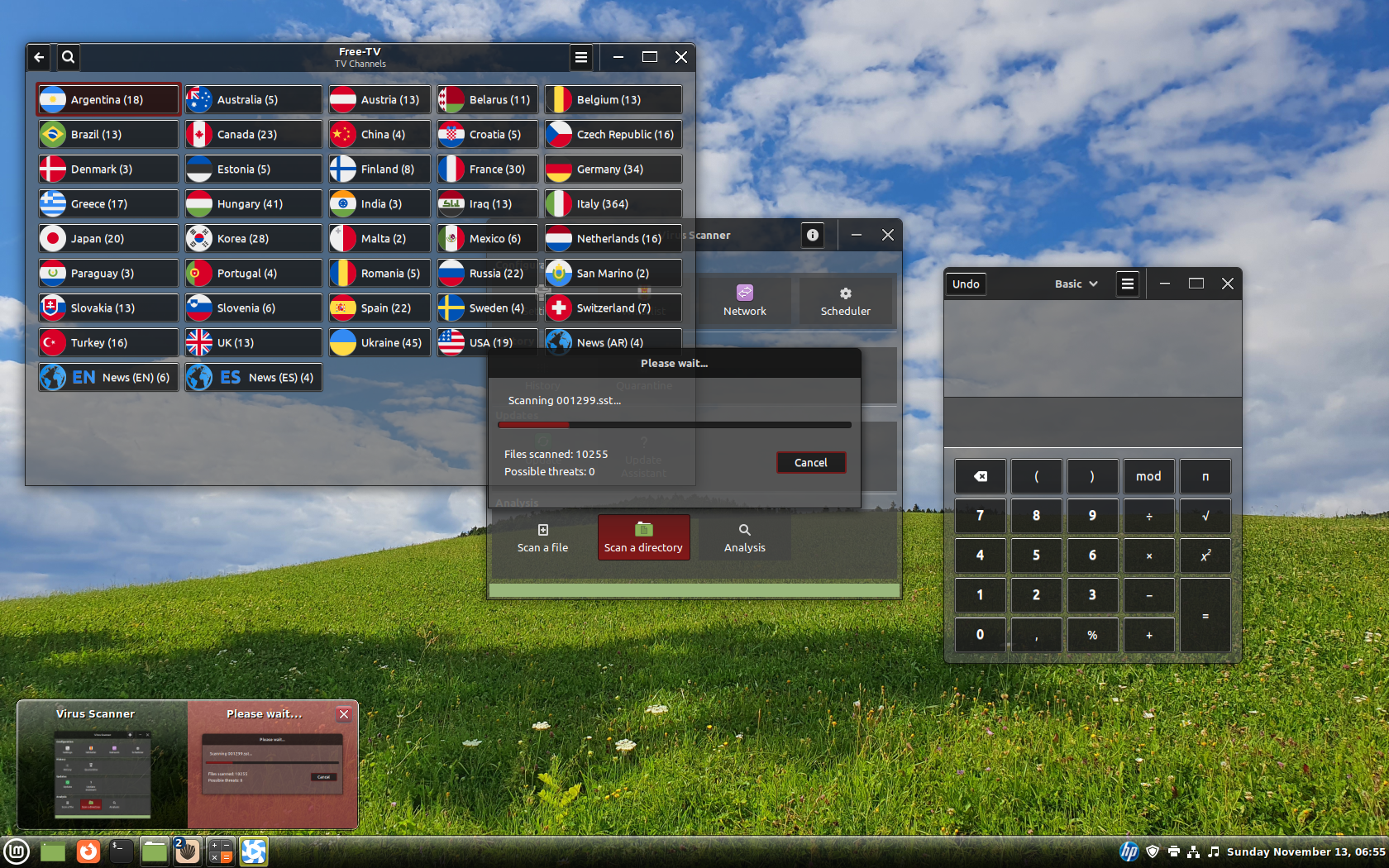Open Japan (20) channels
Viewport: 1389px width, 868px height.
coord(108,238)
